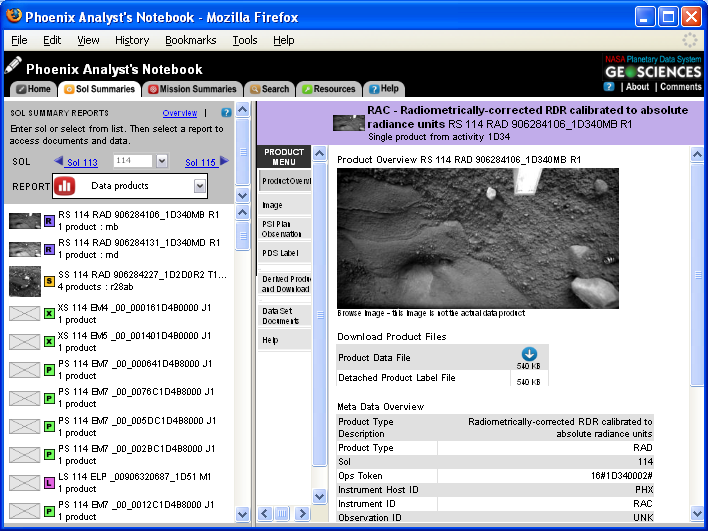Click the blue Product Data File download icon

(x=529, y=354)
